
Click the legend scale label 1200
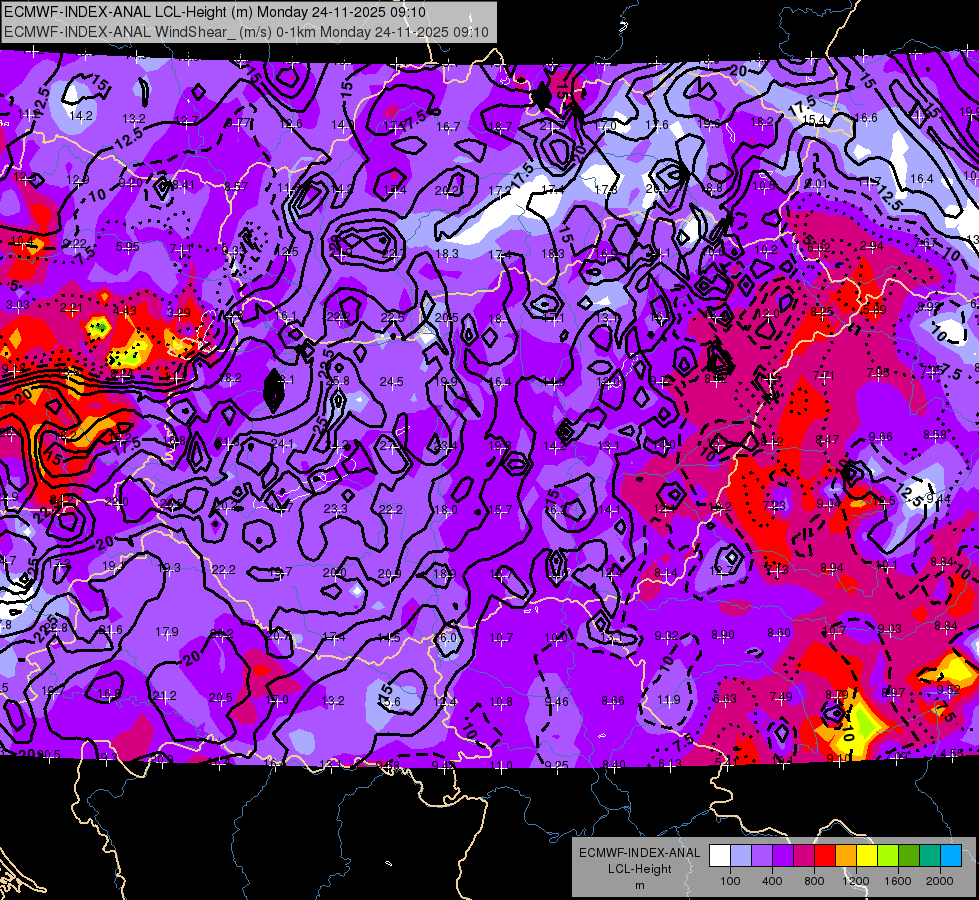[x=856, y=881]
